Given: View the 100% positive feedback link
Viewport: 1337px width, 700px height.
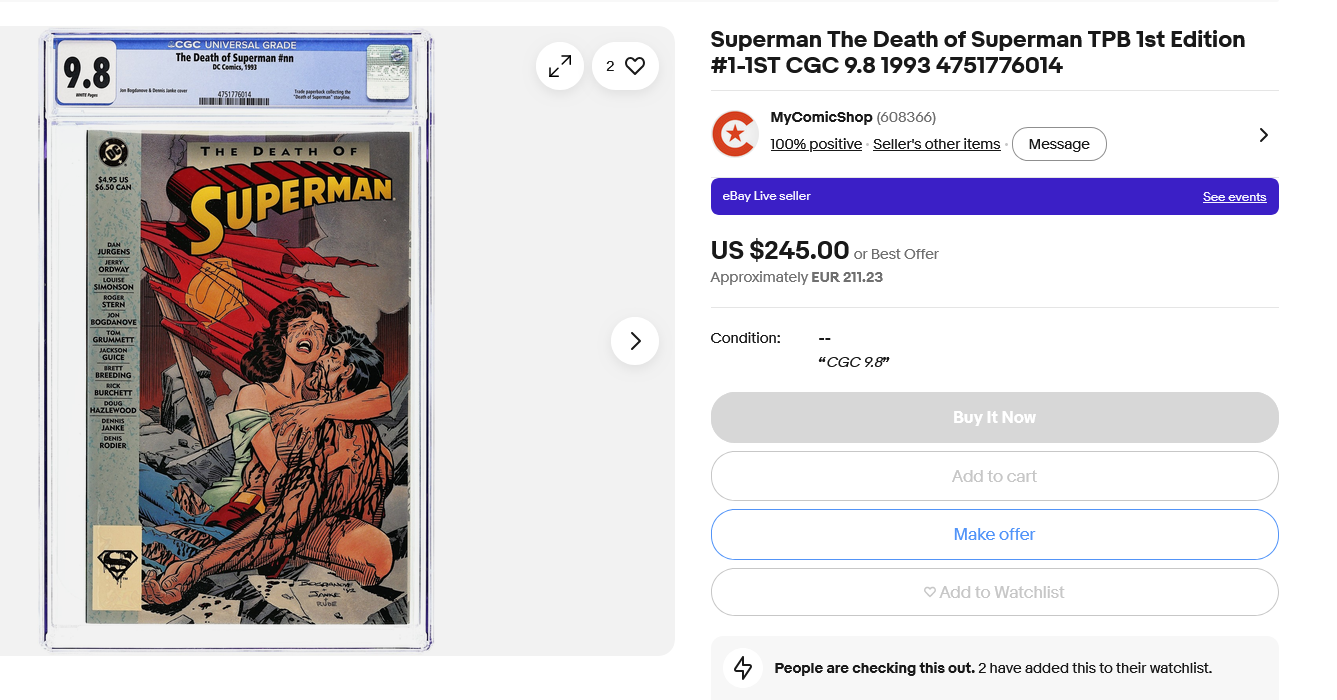Looking at the screenshot, I should click(816, 144).
